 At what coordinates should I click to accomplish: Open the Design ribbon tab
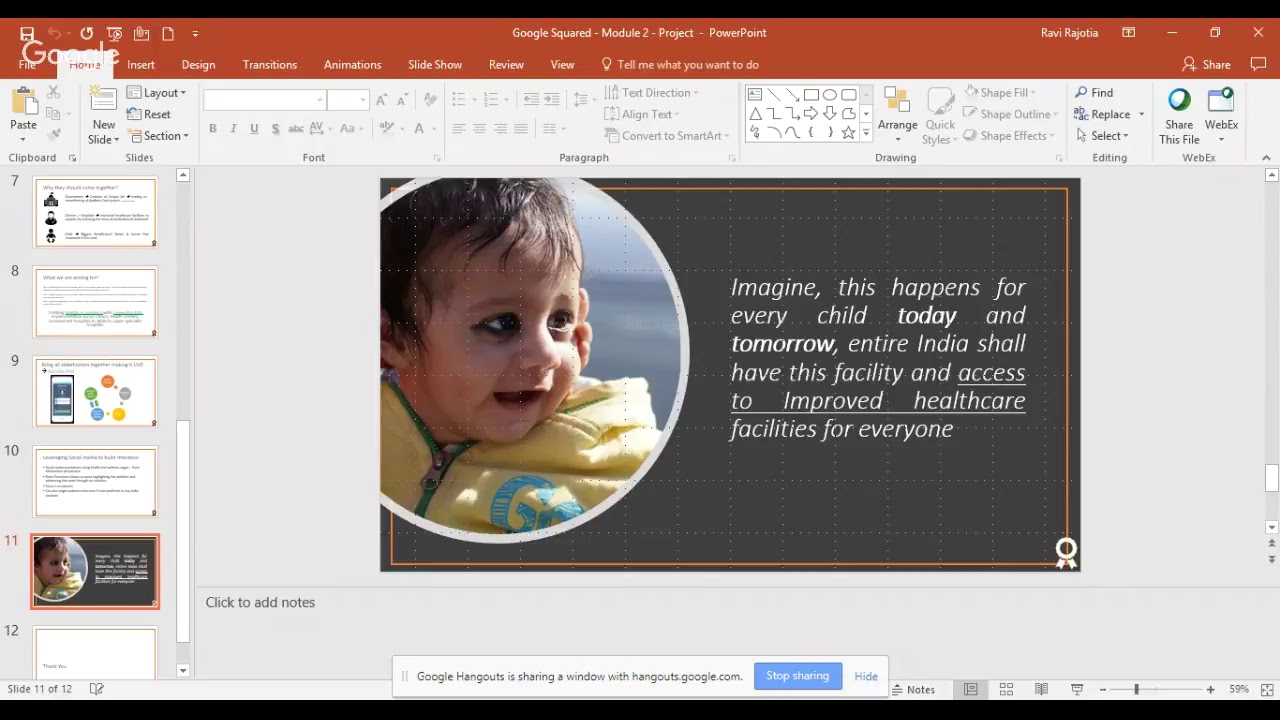point(198,65)
